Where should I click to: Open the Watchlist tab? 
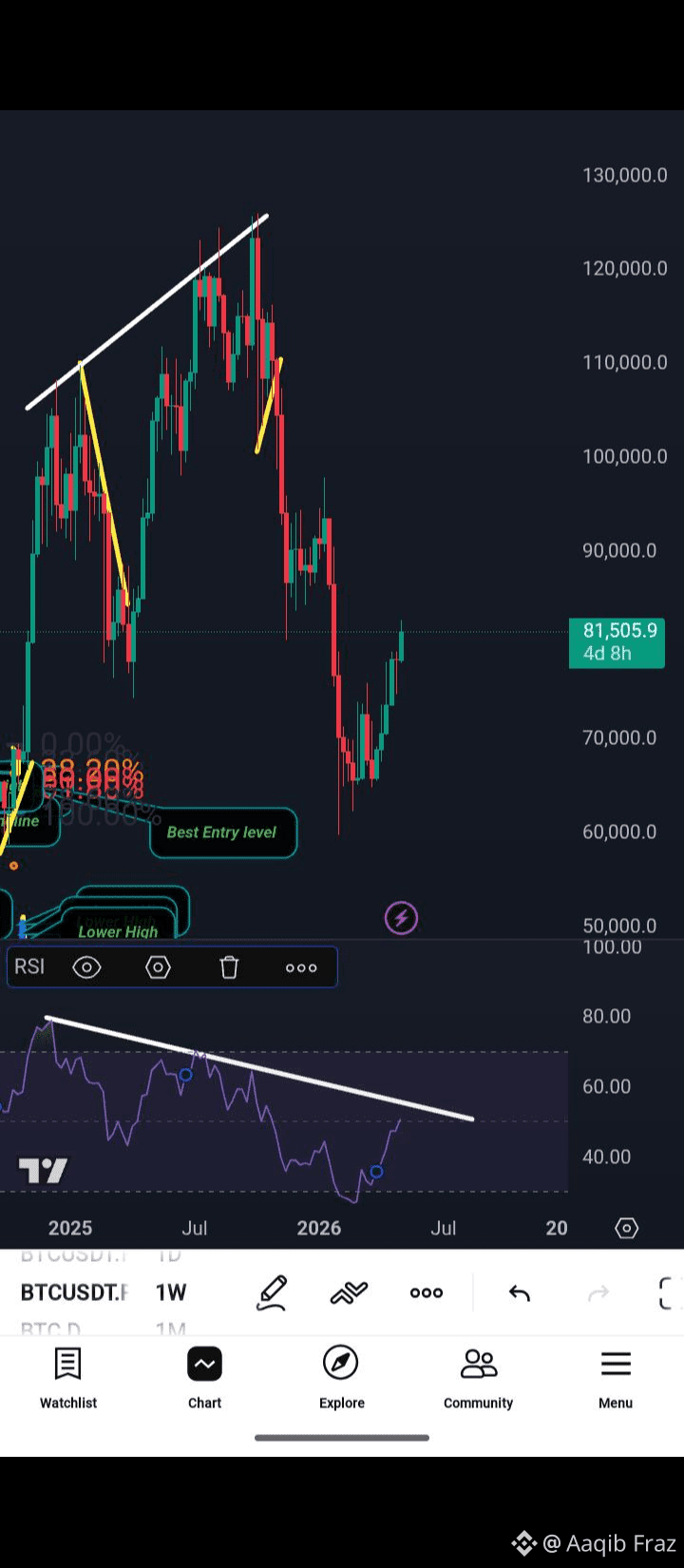(x=68, y=1378)
